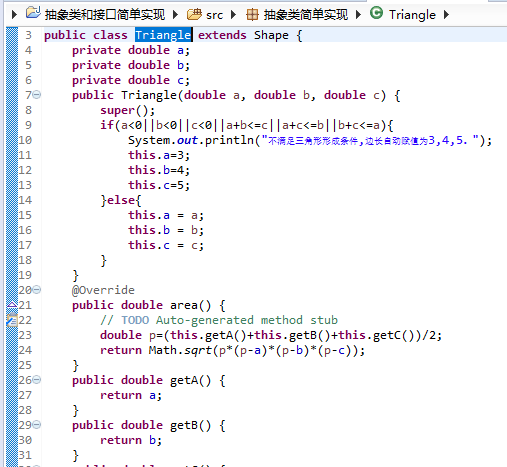Image resolution: width=507 pixels, height=467 pixels.
Task: Click the green class icon beside Triangle
Action: 377,13
